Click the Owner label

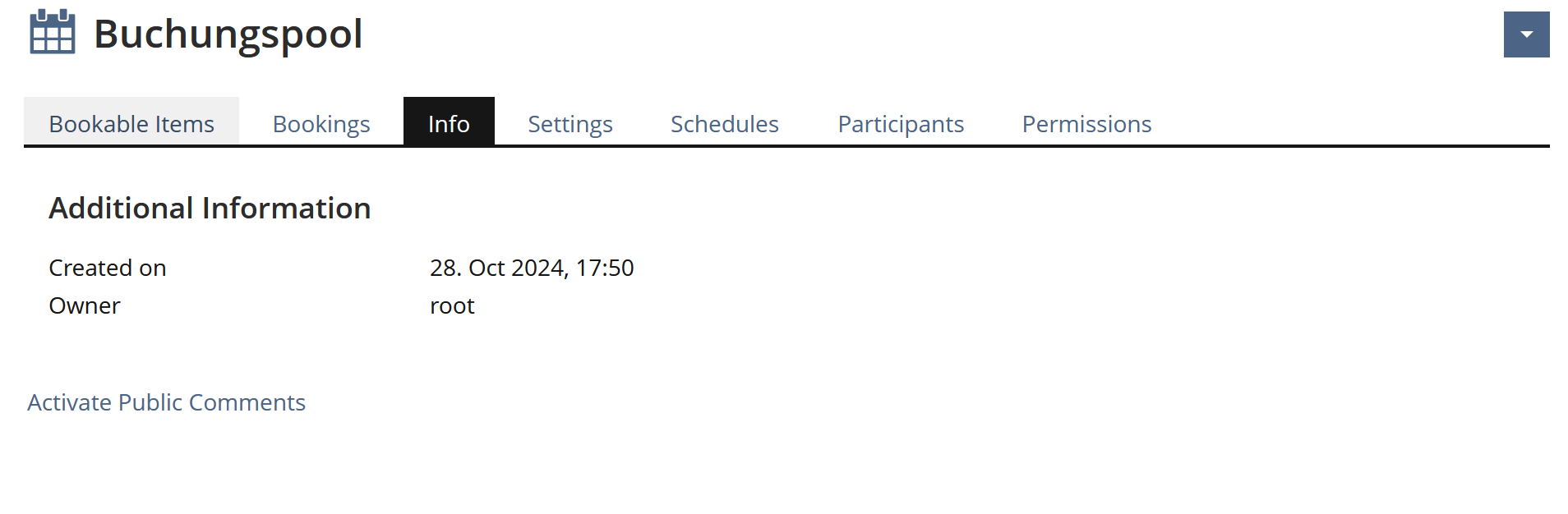(85, 305)
